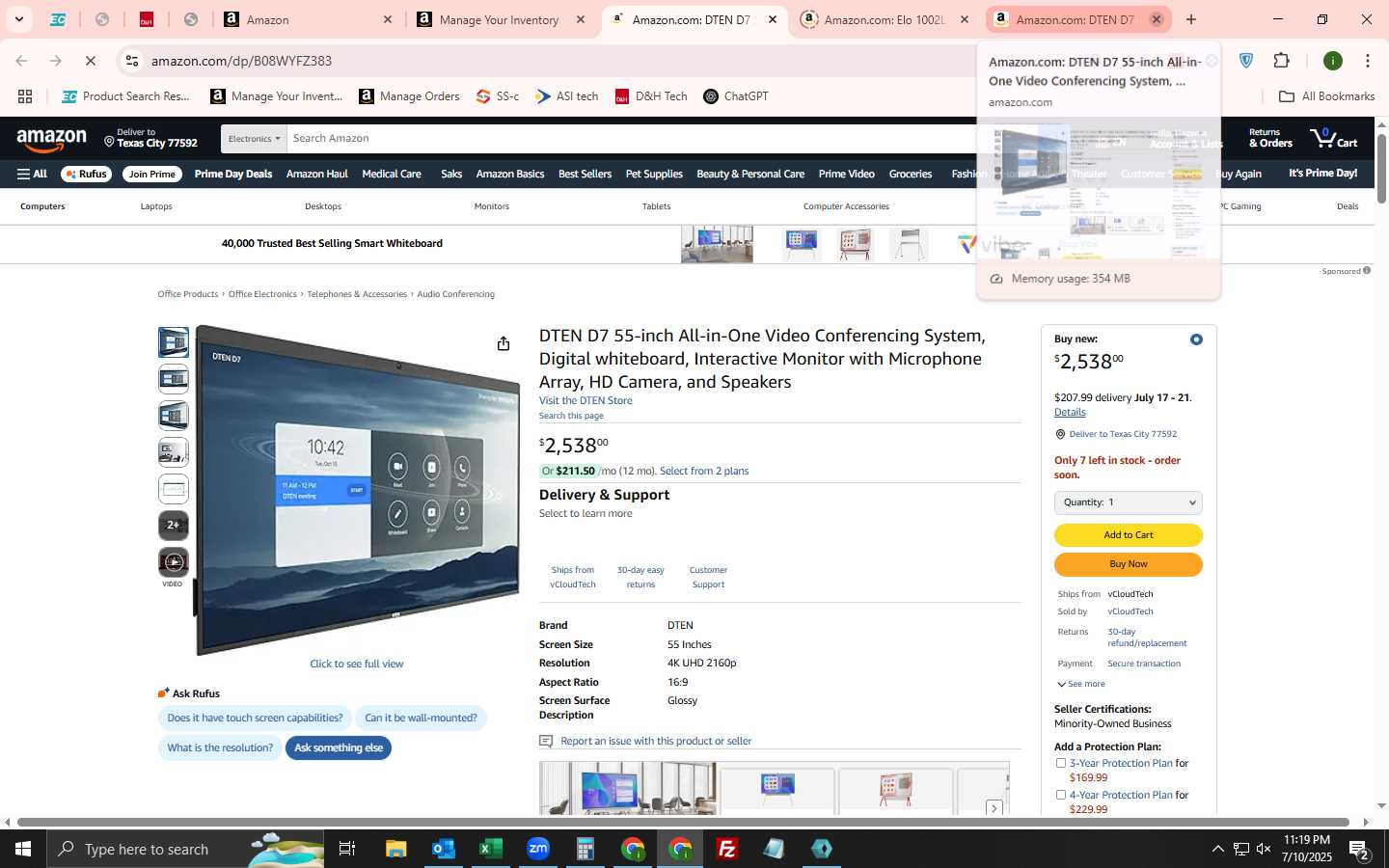Click the 'Ask something else' button
Image resolution: width=1389 pixels, height=868 pixels.
click(339, 747)
